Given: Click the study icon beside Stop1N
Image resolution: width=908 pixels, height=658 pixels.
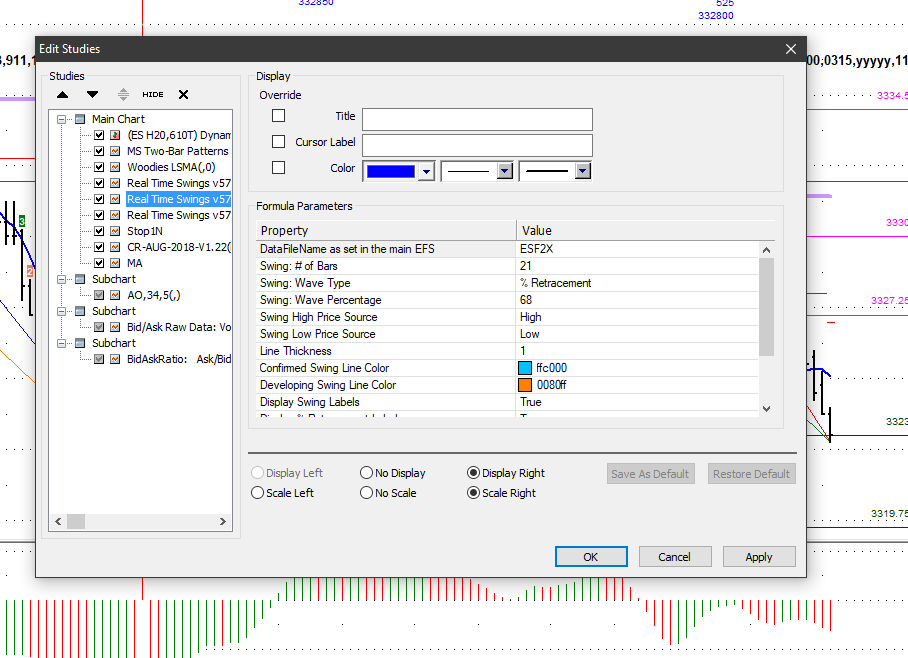Looking at the screenshot, I should 115,231.
